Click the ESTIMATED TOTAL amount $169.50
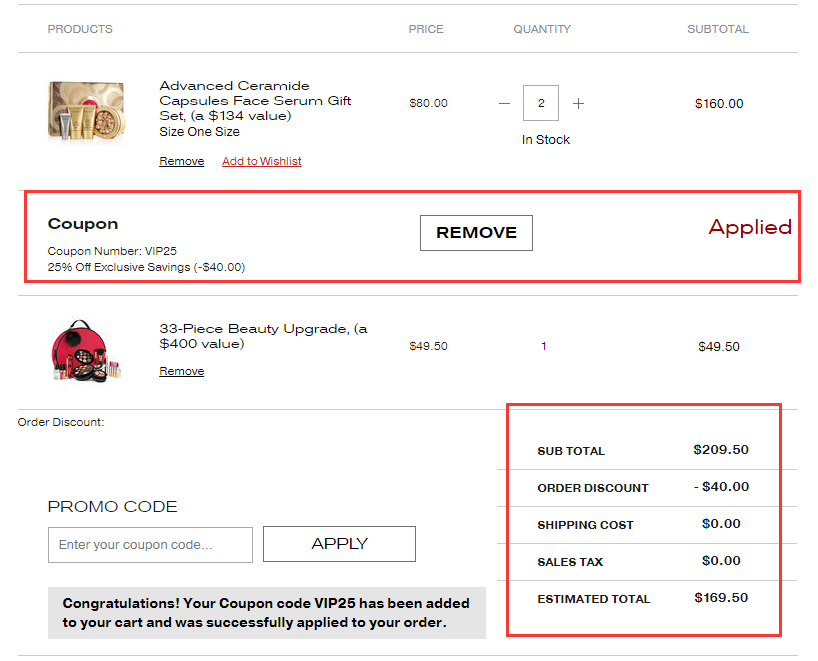818x661 pixels. 721,598
